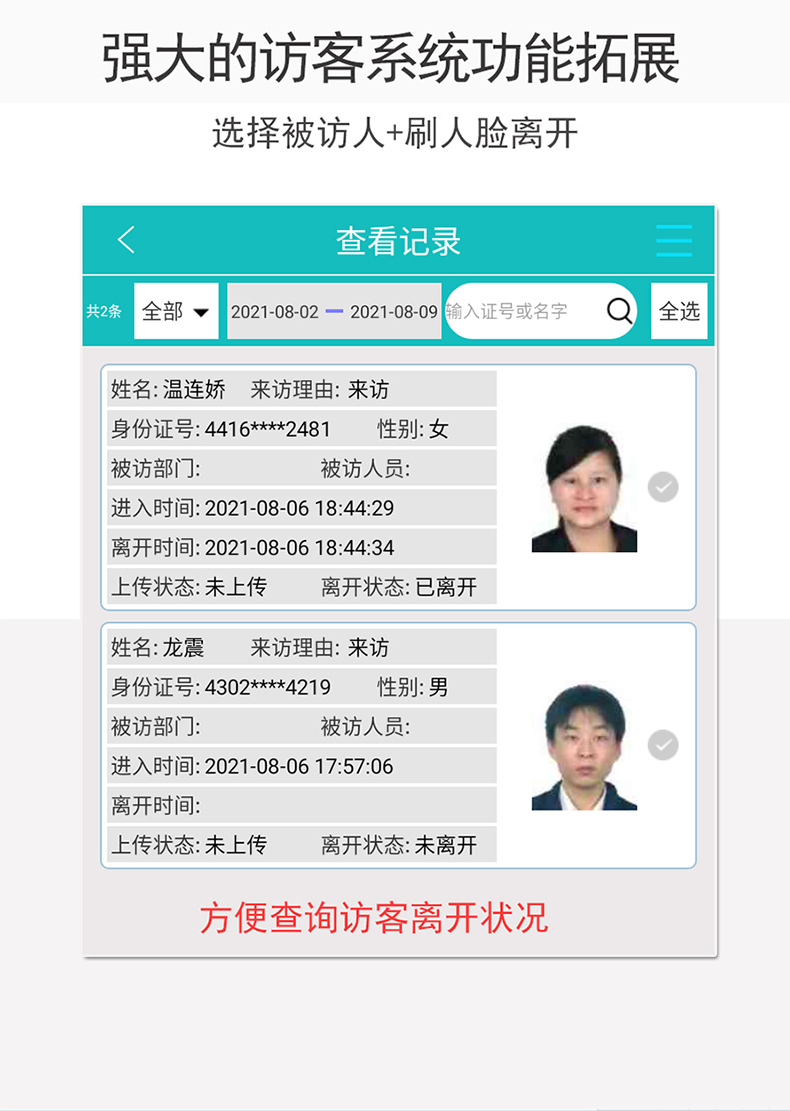Select entry time 2021-08-06 17:57:06
Image resolution: width=790 pixels, height=1111 pixels.
pyautogui.click(x=299, y=766)
